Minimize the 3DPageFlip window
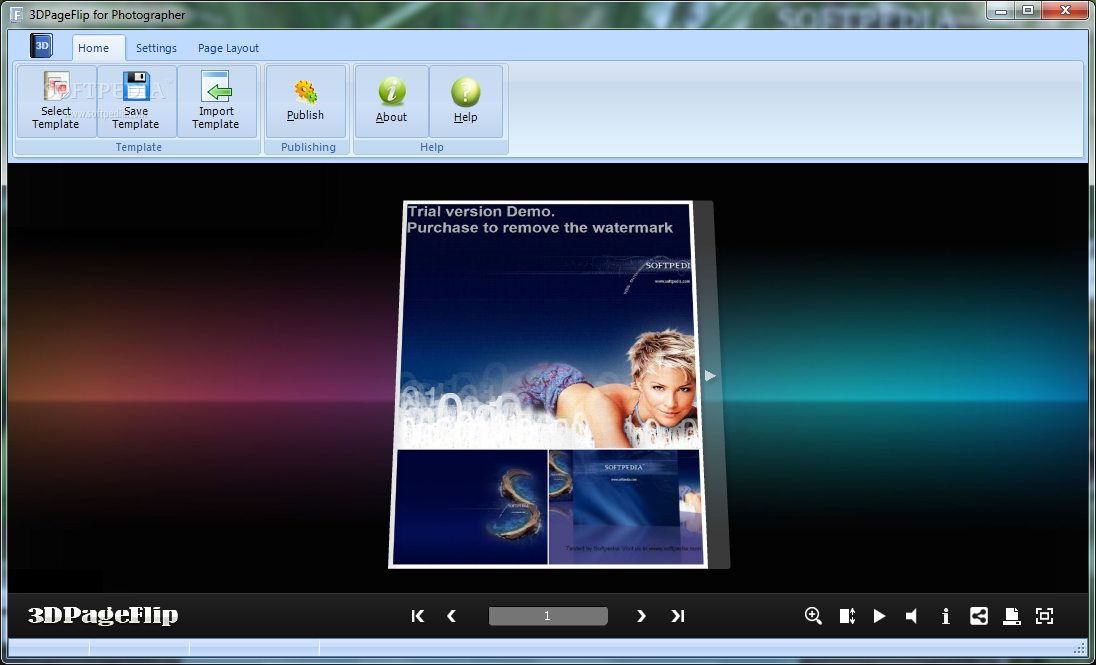Image resolution: width=1096 pixels, height=665 pixels. 1001,10
